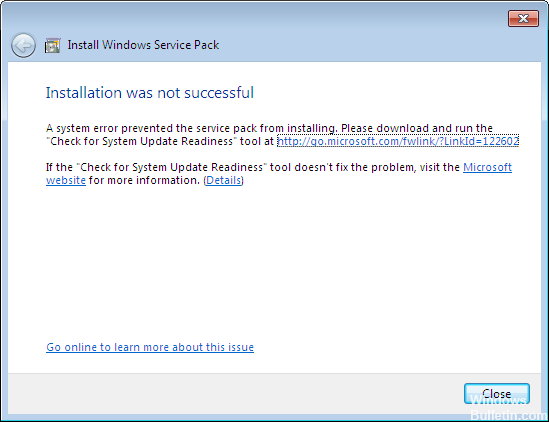Viewport: 549px width, 422px height.
Task: Click the Close button
Action: pos(496,394)
